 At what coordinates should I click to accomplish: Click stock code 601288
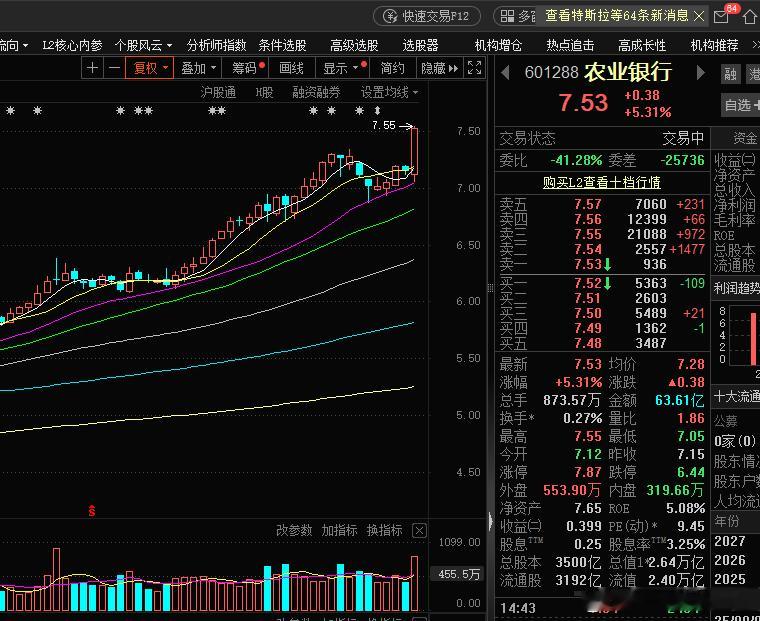(552, 73)
